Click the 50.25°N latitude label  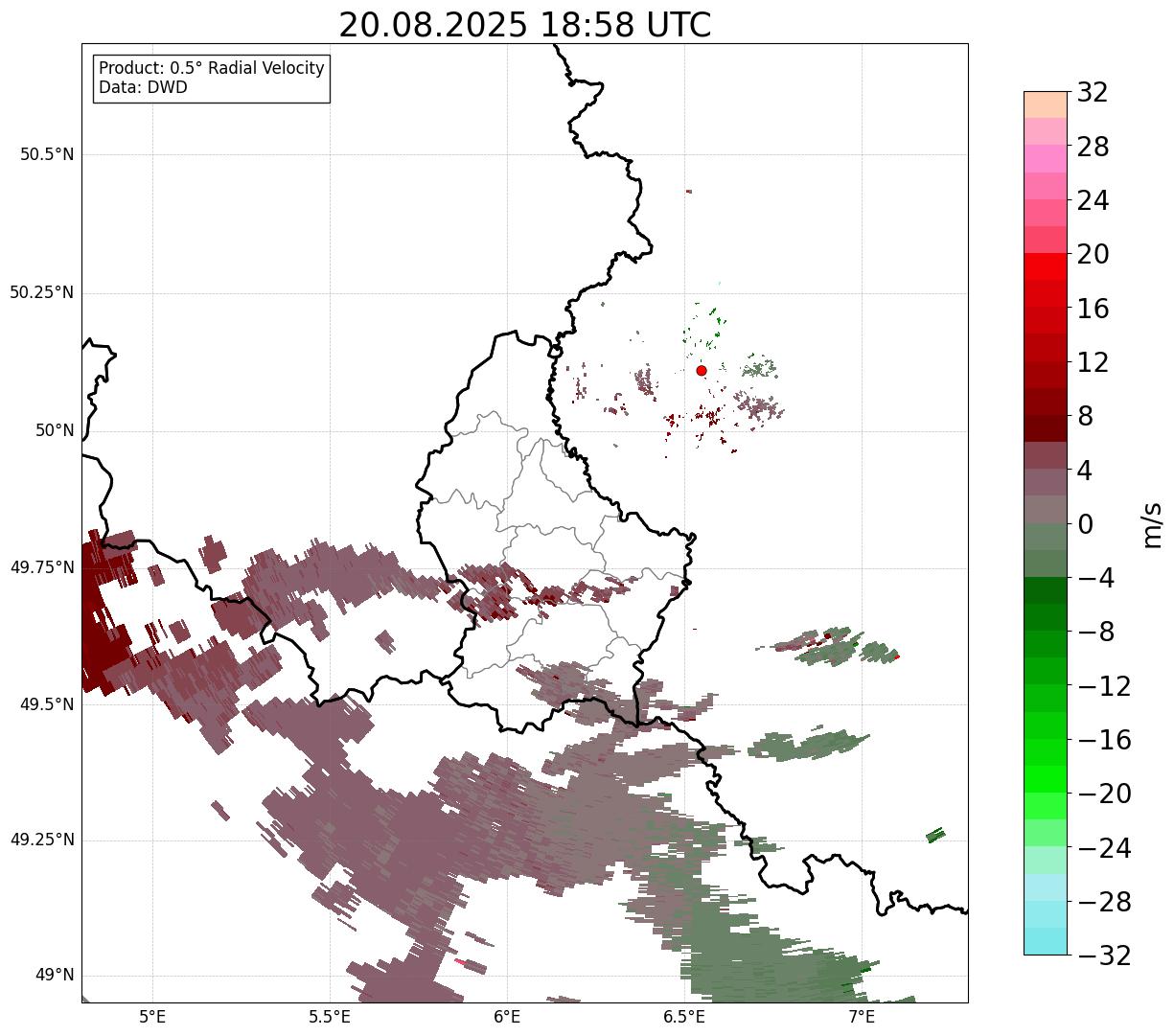click(x=41, y=292)
